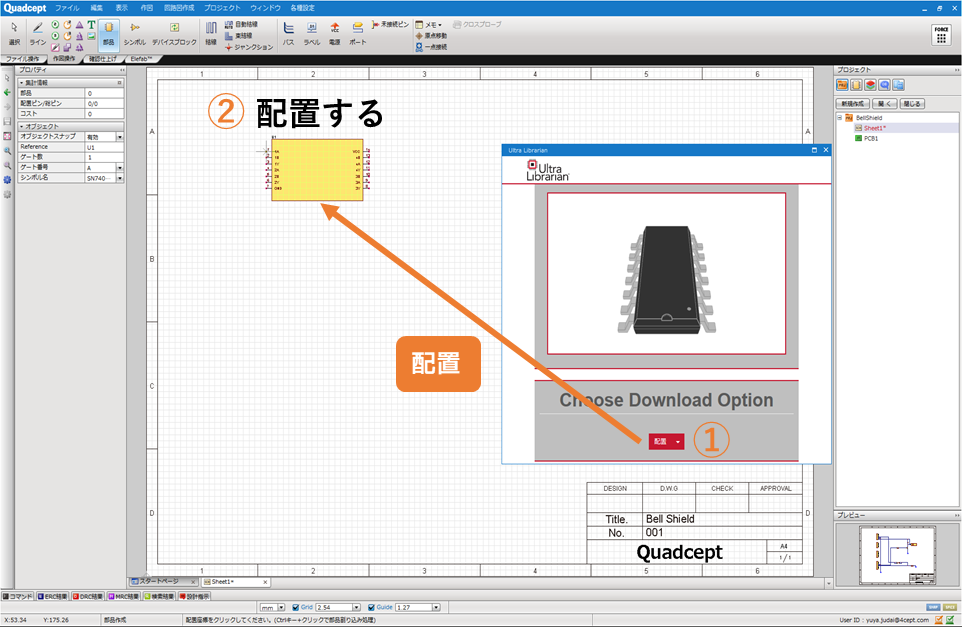This screenshot has width=962, height=627.
Task: Open the シンボル名 dropdown
Action: 120,178
